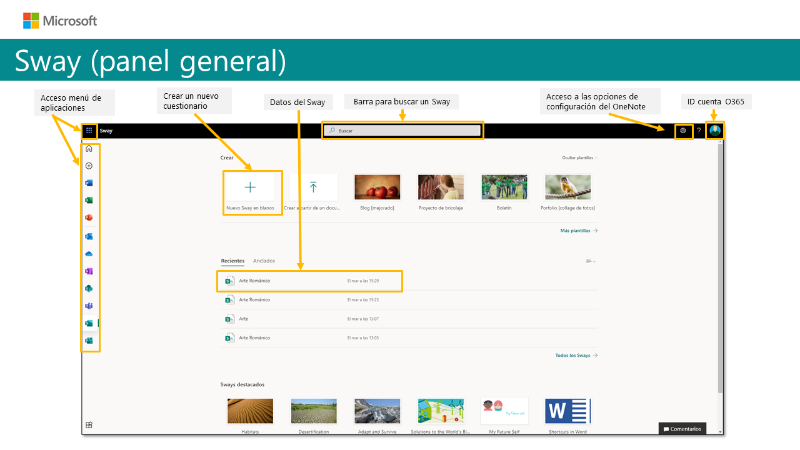The height and width of the screenshot is (450, 800).
Task: Select the Porfolio collage de fotos template
Action: click(568, 192)
